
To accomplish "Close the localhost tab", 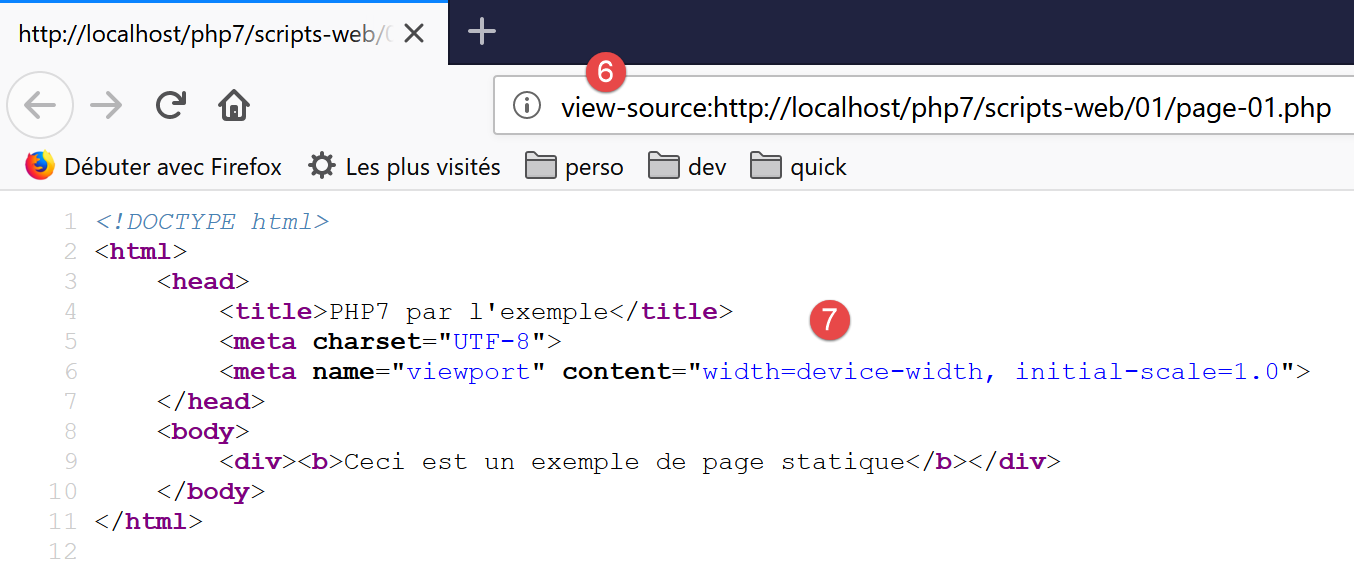I will pyautogui.click(x=414, y=34).
